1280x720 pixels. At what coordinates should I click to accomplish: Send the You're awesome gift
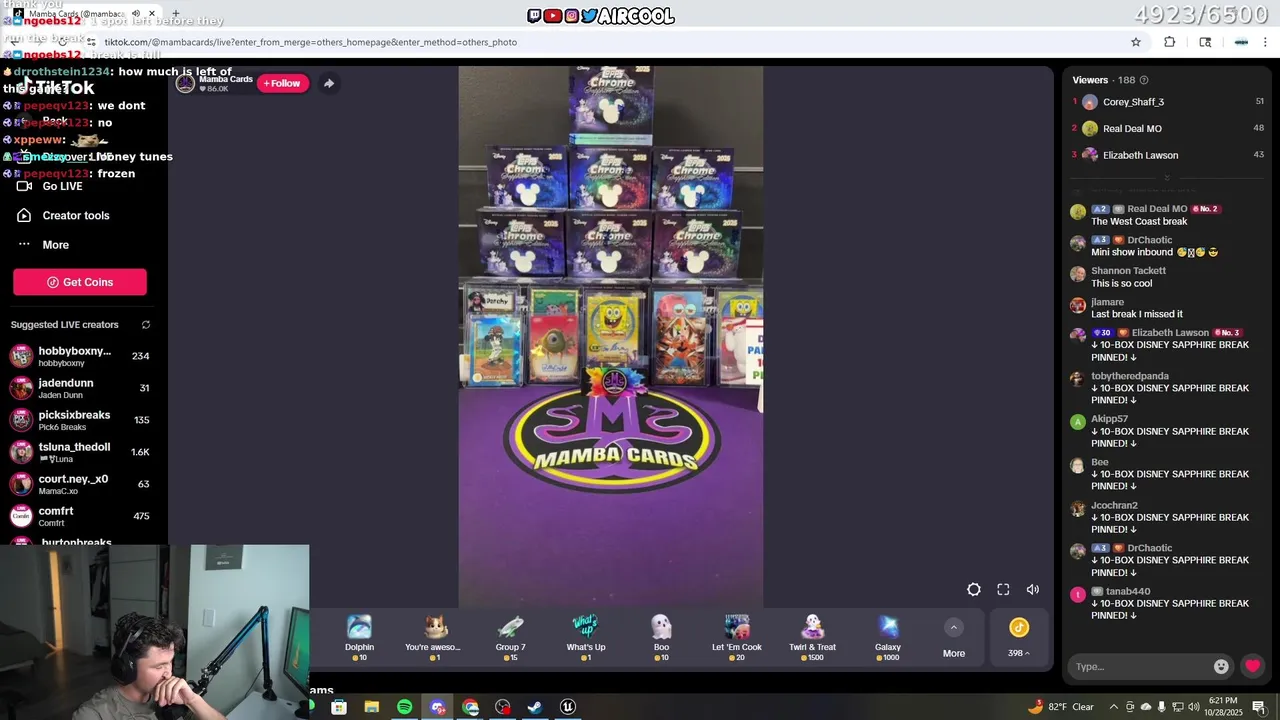tap(433, 637)
